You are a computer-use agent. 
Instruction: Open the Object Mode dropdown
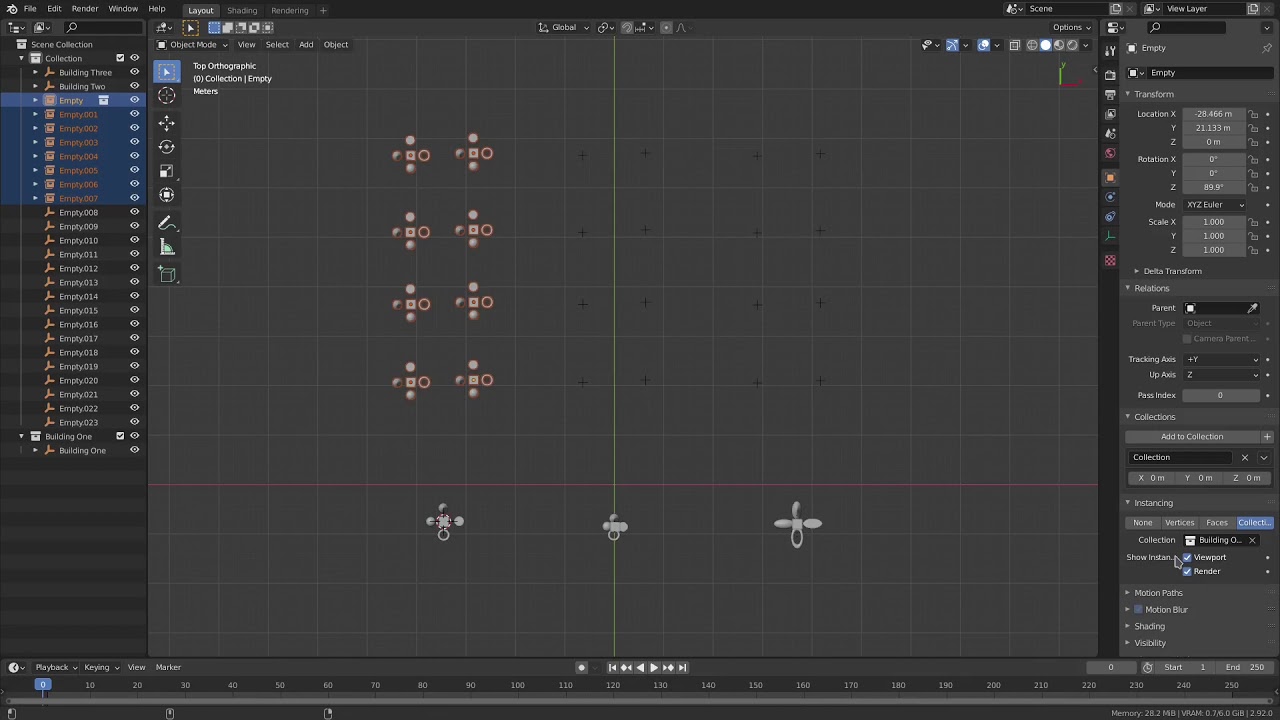click(193, 45)
